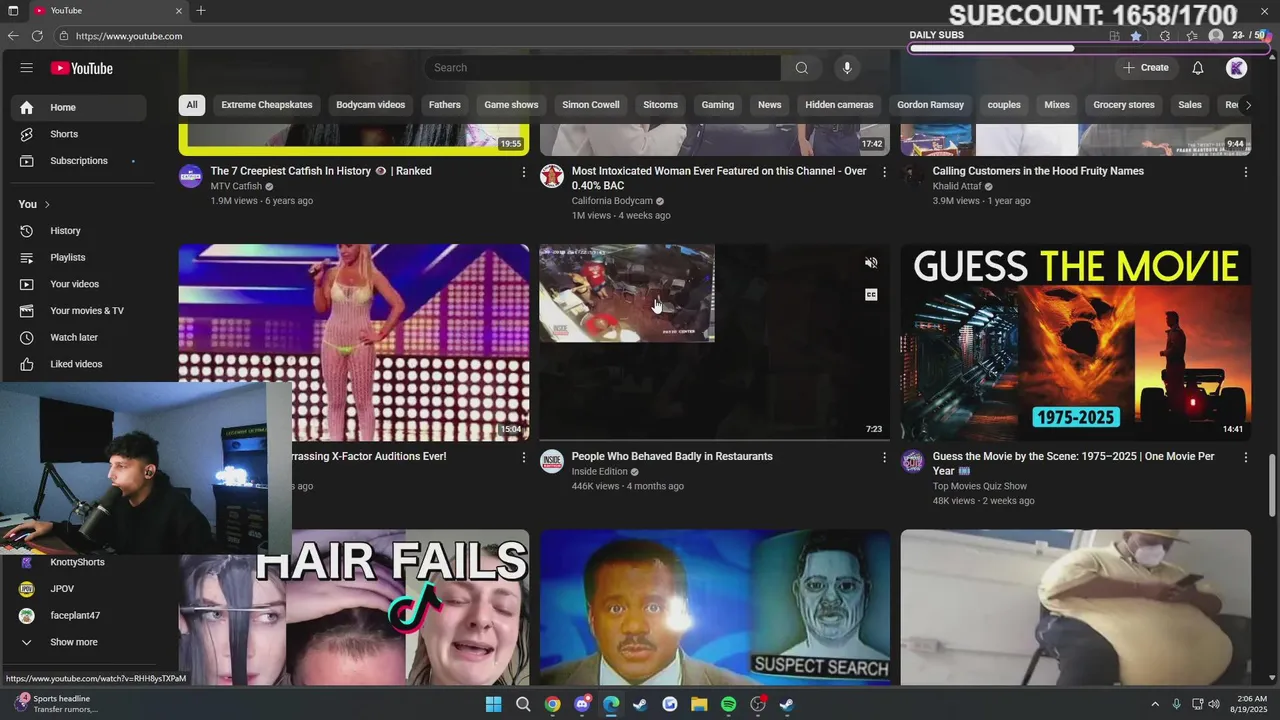Select Sitcoms chip
Screen dimensions: 1280x720
coord(660,105)
